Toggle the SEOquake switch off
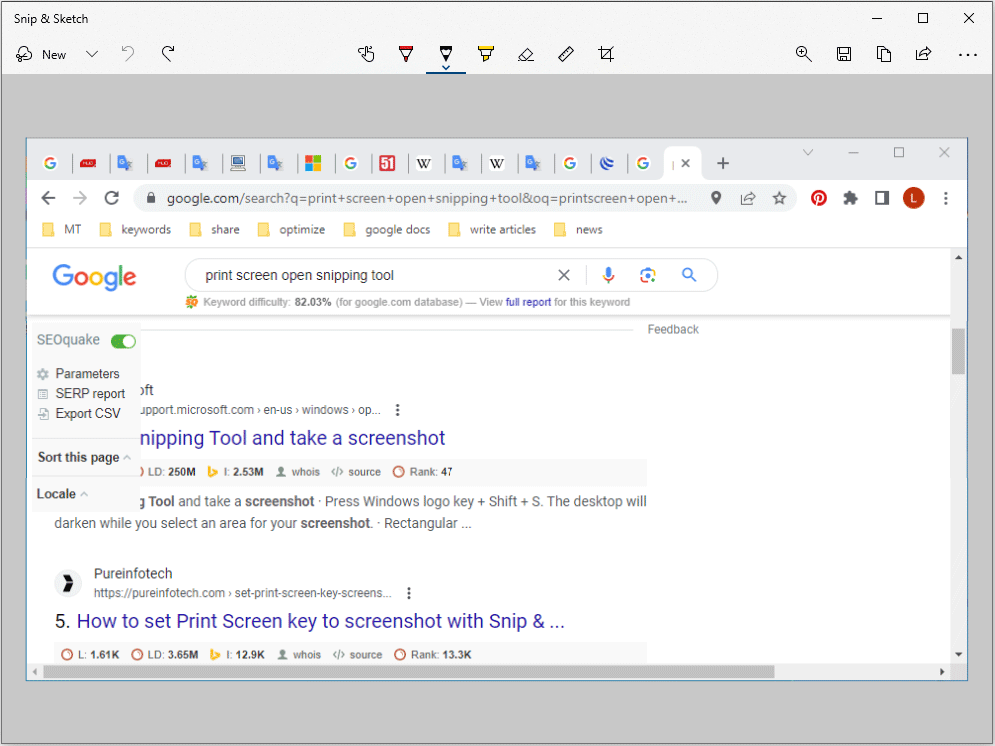Screen dimensions: 995x746 click(x=123, y=341)
